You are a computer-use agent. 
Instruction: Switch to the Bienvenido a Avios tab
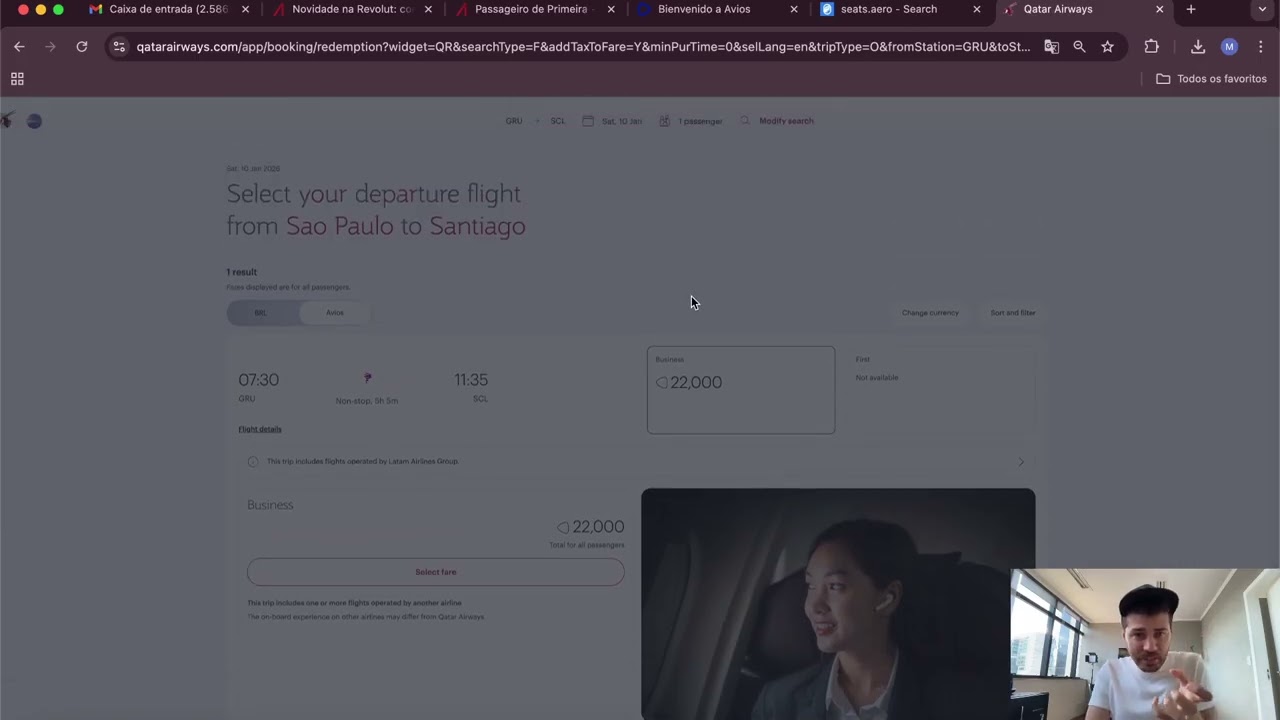[x=704, y=9]
